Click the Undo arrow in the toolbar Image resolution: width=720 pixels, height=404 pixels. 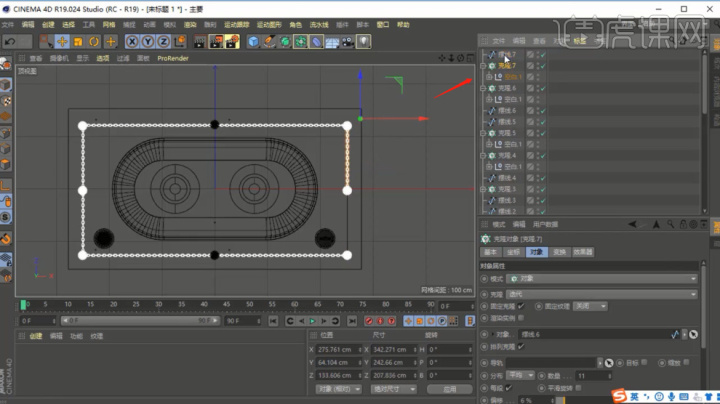click(x=10, y=41)
